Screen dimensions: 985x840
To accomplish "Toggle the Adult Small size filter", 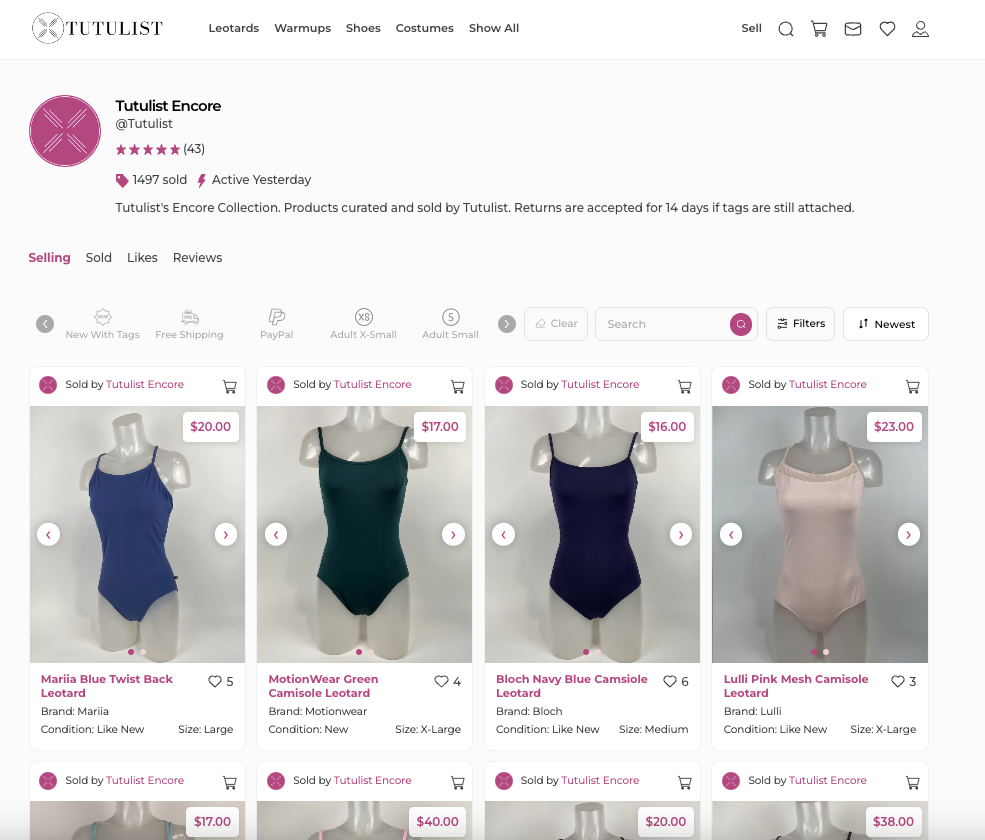I will click(x=450, y=324).
